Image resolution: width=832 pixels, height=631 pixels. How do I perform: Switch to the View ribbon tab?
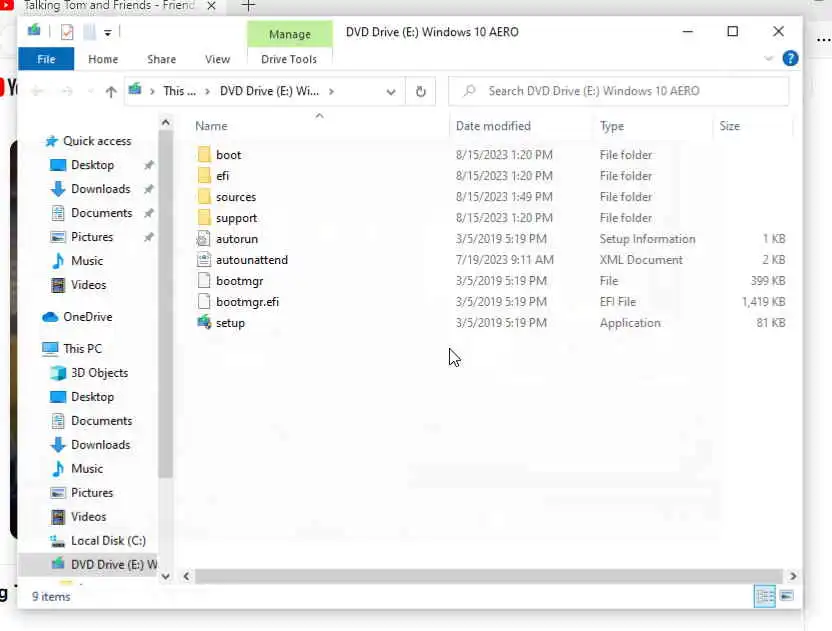pos(218,59)
